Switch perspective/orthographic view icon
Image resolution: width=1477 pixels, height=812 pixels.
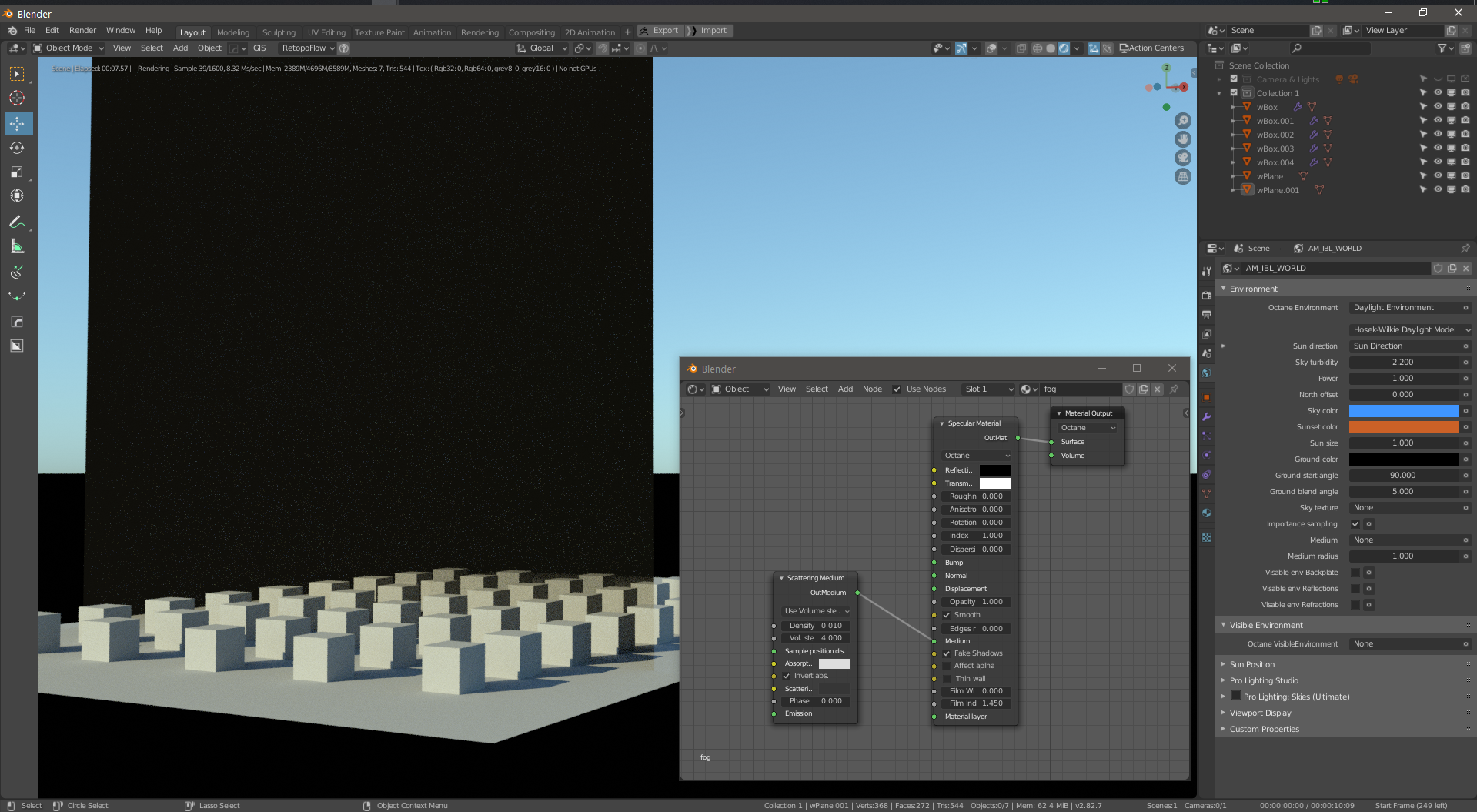click(x=1183, y=176)
